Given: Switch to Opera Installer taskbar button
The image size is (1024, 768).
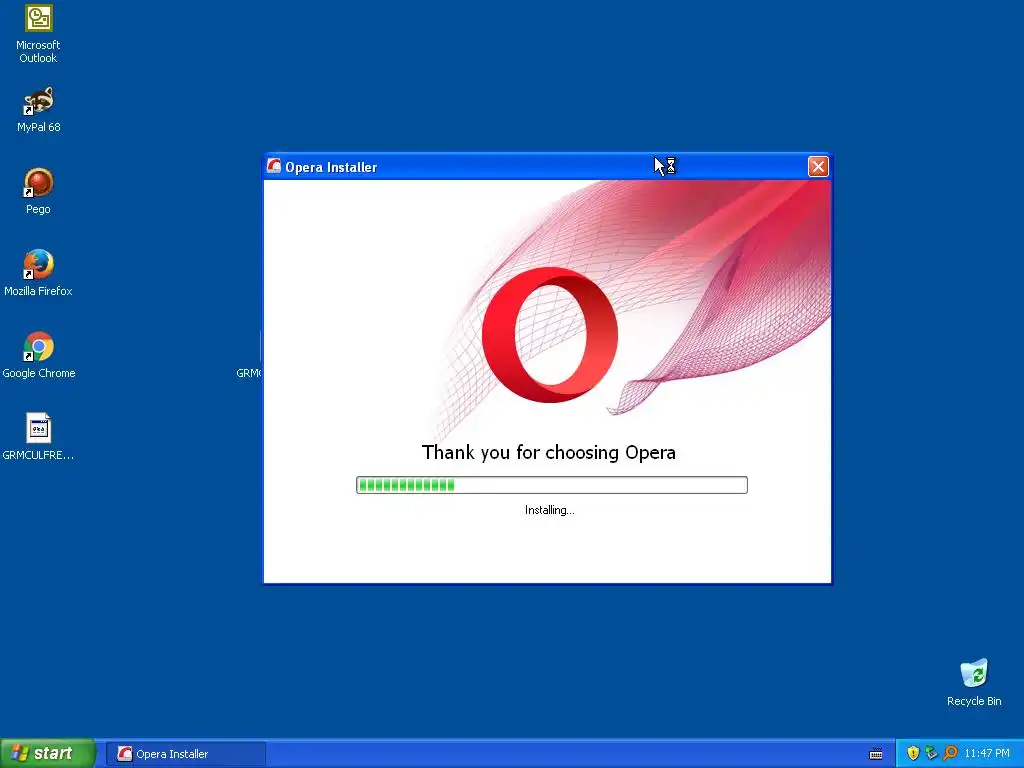Looking at the screenshot, I should [x=186, y=754].
